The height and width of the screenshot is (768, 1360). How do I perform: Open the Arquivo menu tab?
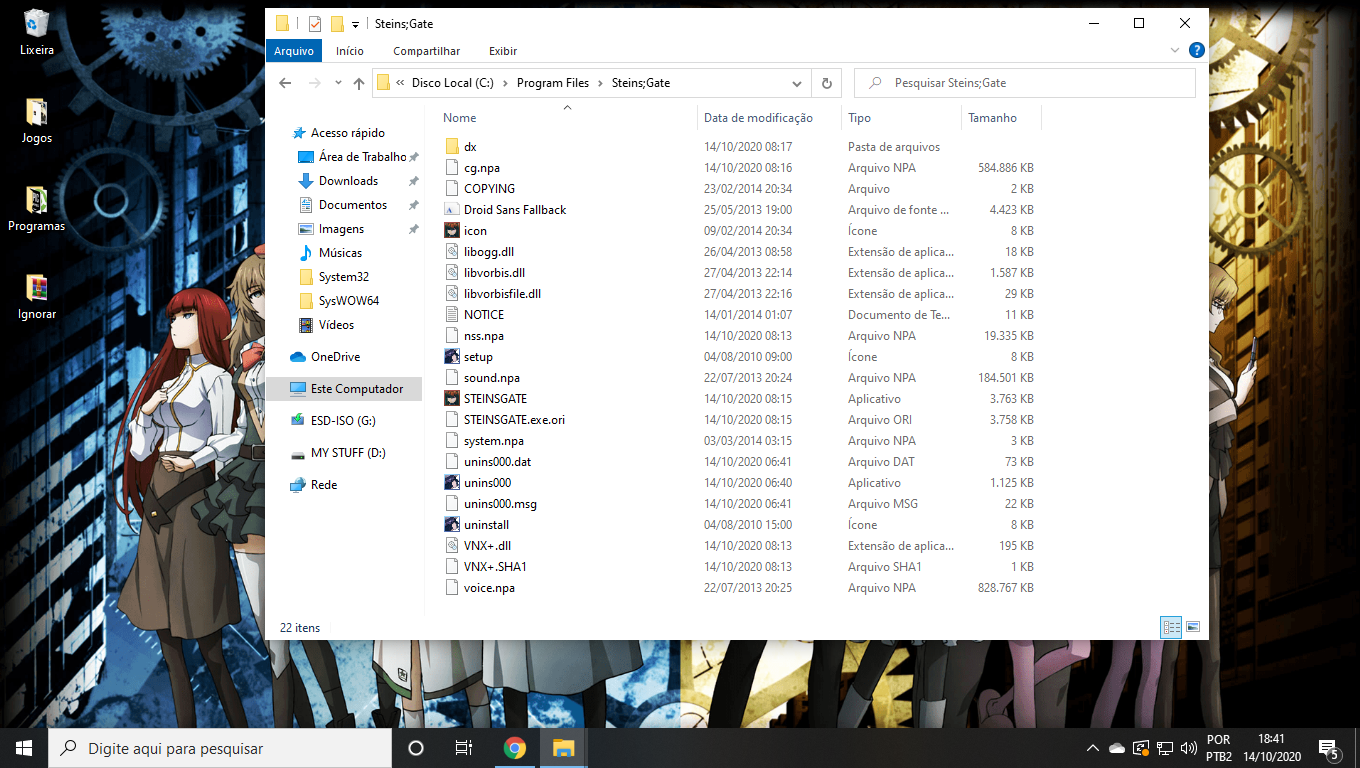(294, 51)
